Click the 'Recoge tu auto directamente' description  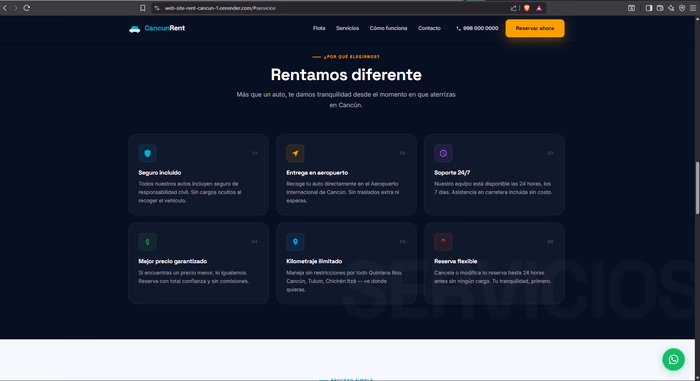[x=343, y=192]
